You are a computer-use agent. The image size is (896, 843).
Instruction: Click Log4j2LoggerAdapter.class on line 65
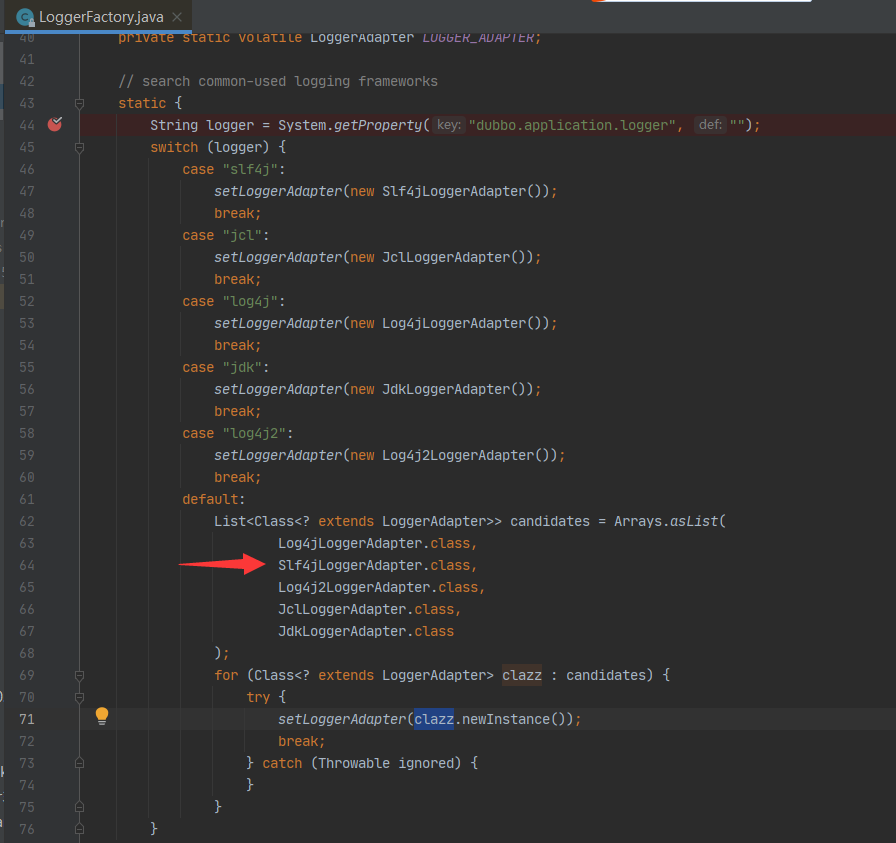(378, 588)
